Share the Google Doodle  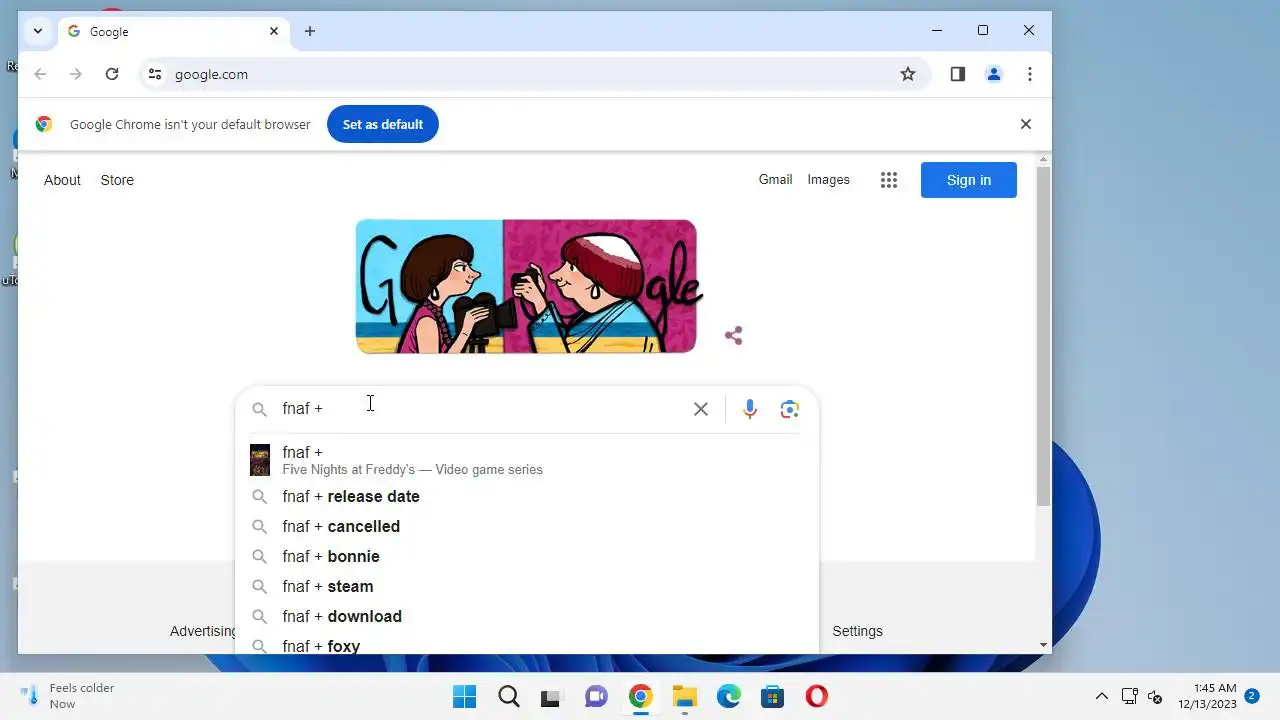tap(734, 336)
